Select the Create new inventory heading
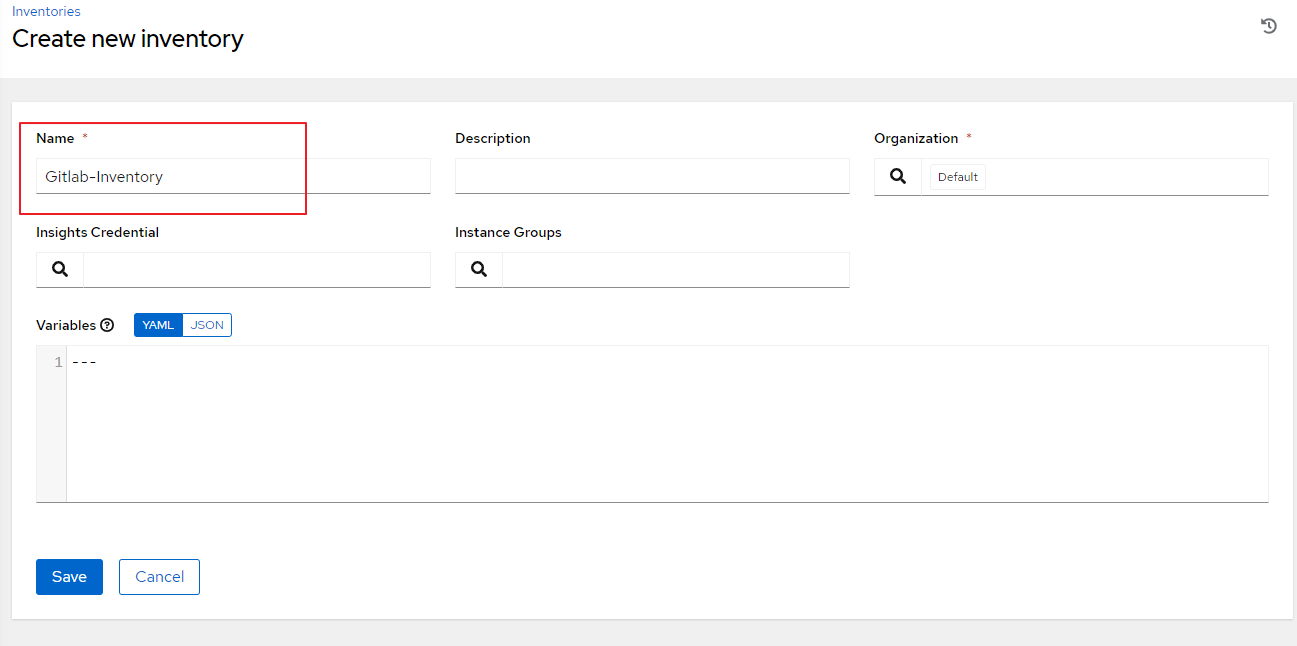The height and width of the screenshot is (646, 1297). point(128,39)
